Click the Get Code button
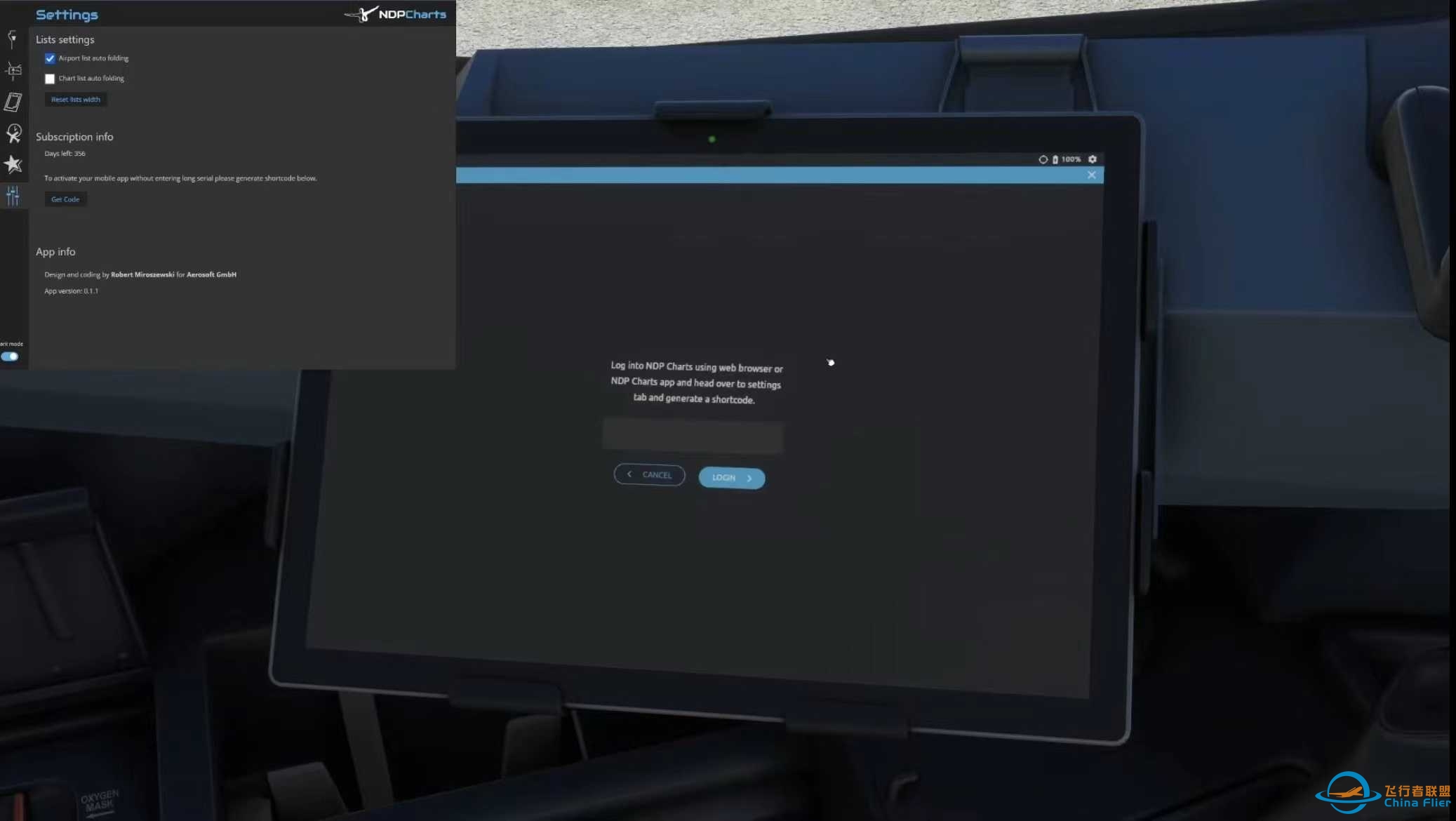Screen dimensions: 1456x821 point(65,199)
